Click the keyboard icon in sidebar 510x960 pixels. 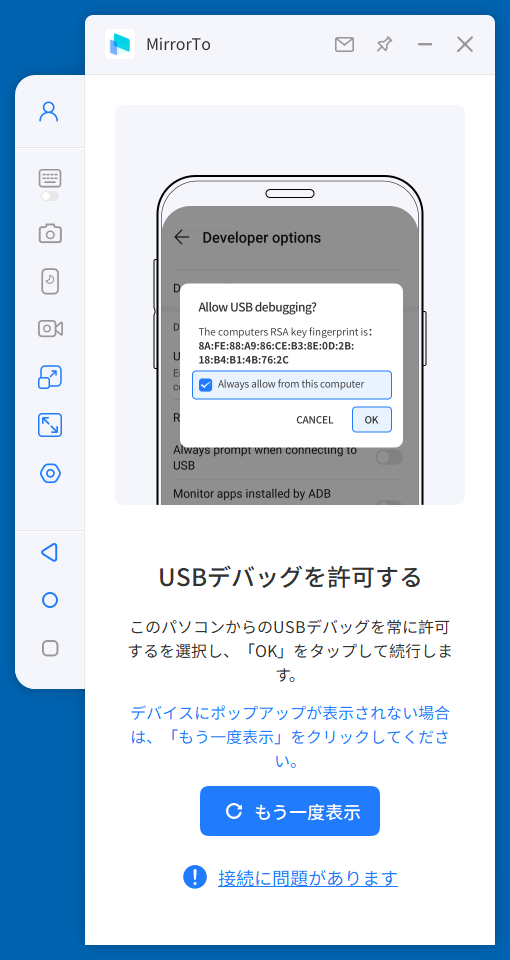pos(50,178)
